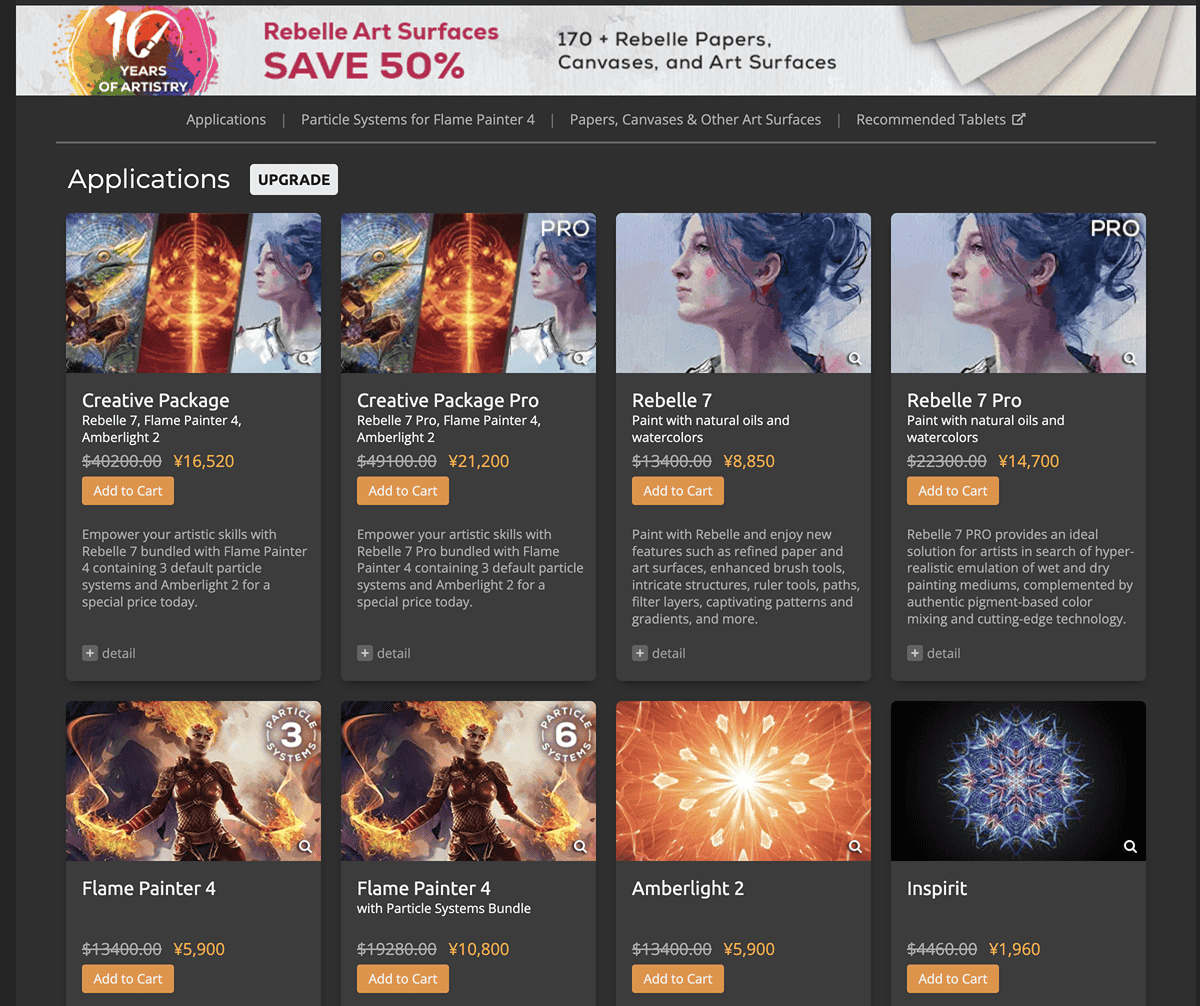View the Inspirit blue mandala thumbnail

1018,781
